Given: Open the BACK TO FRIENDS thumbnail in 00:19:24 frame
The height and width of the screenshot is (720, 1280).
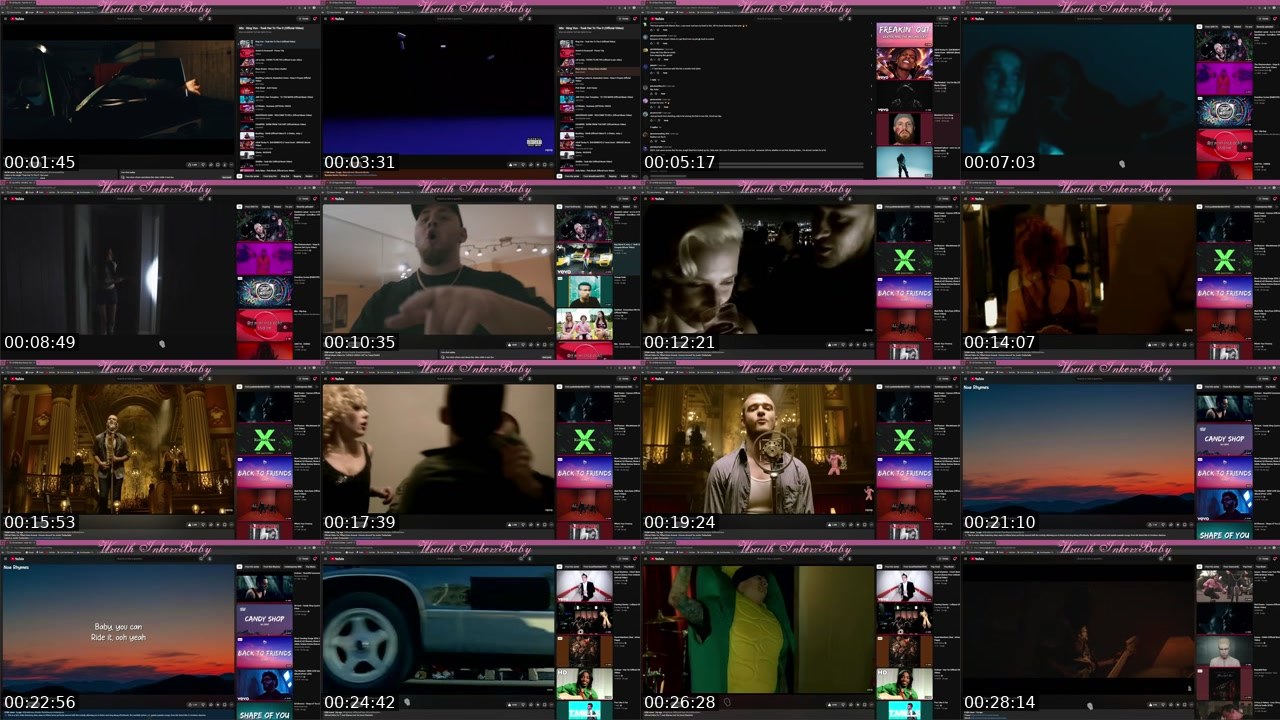Looking at the screenshot, I should [x=904, y=473].
